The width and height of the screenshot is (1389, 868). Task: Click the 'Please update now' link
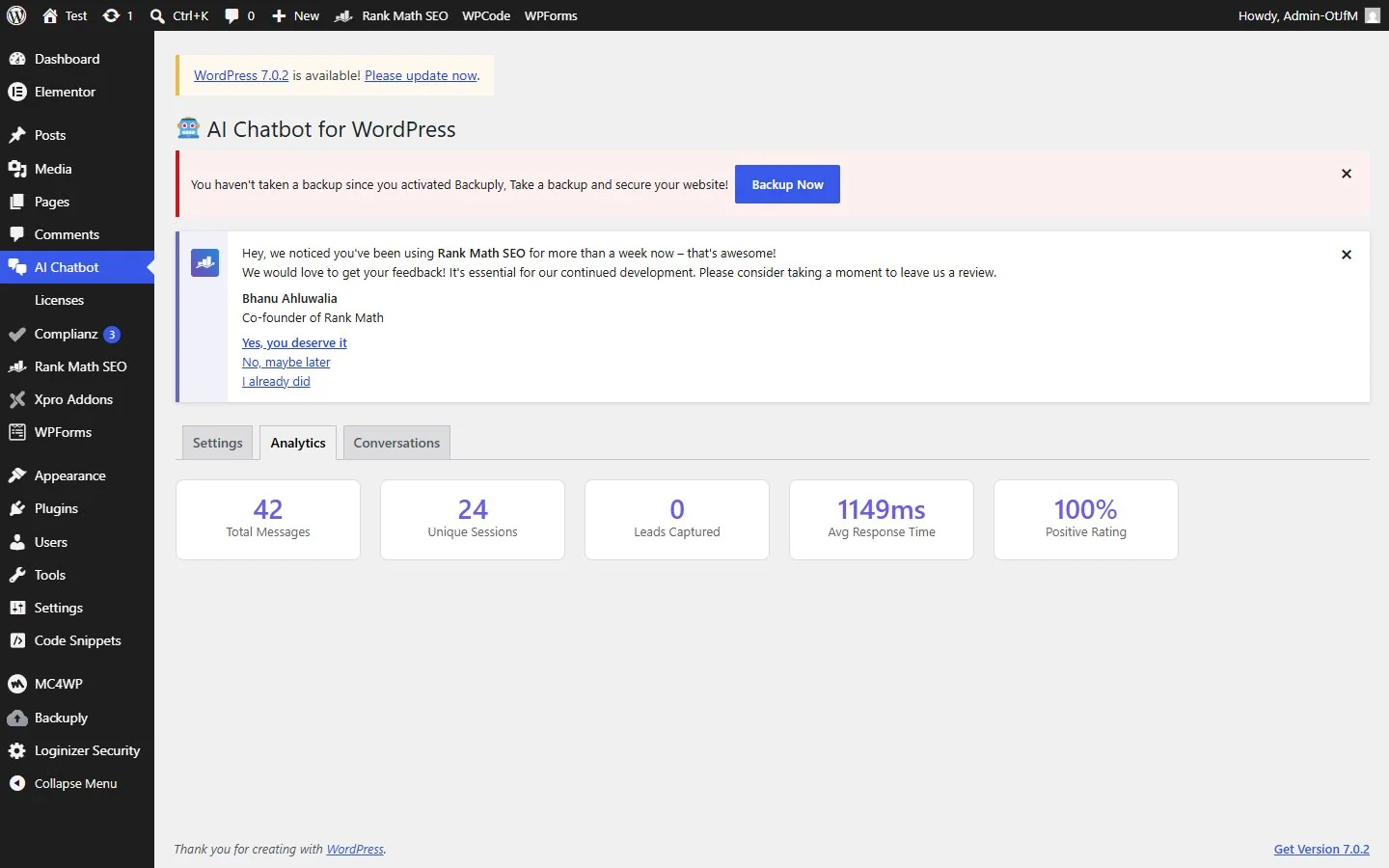(x=421, y=75)
